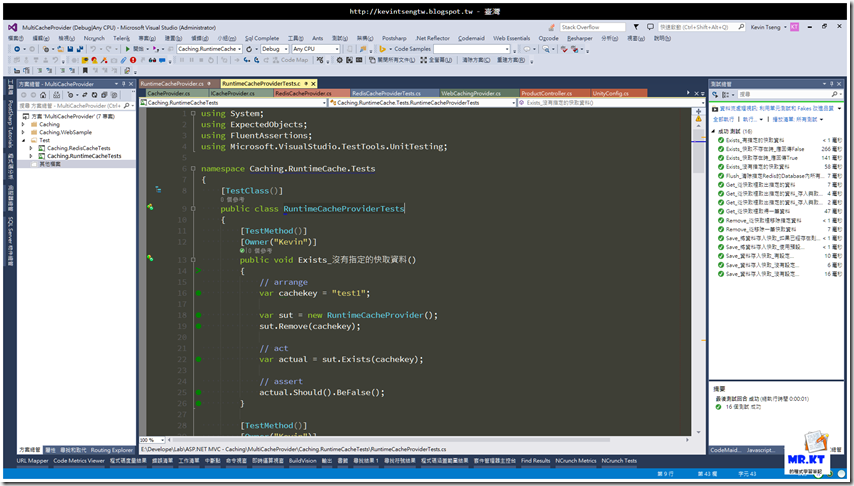Click the green Start debugging arrow

pyautogui.click(x=127, y=49)
